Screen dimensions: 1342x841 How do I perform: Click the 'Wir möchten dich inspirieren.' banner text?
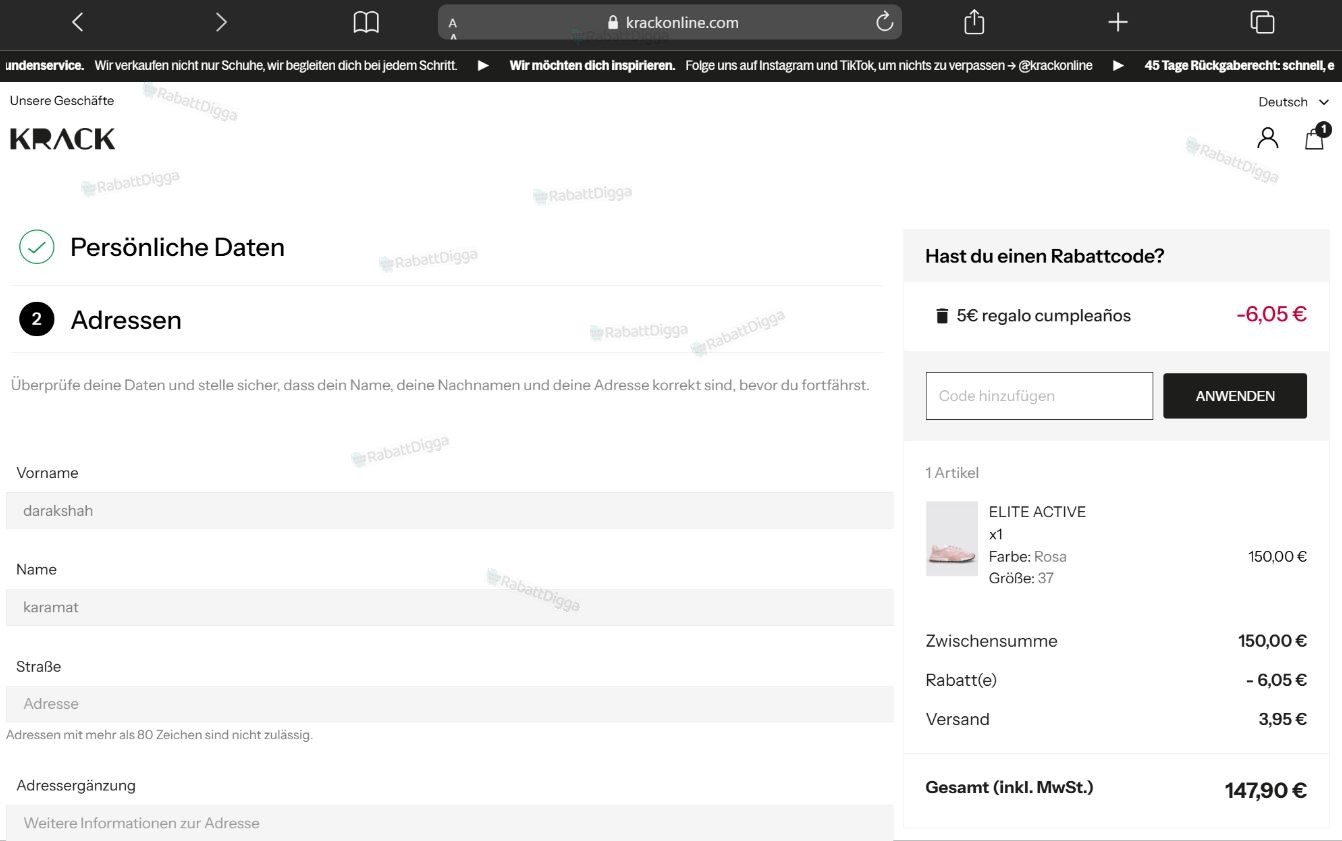click(592, 66)
